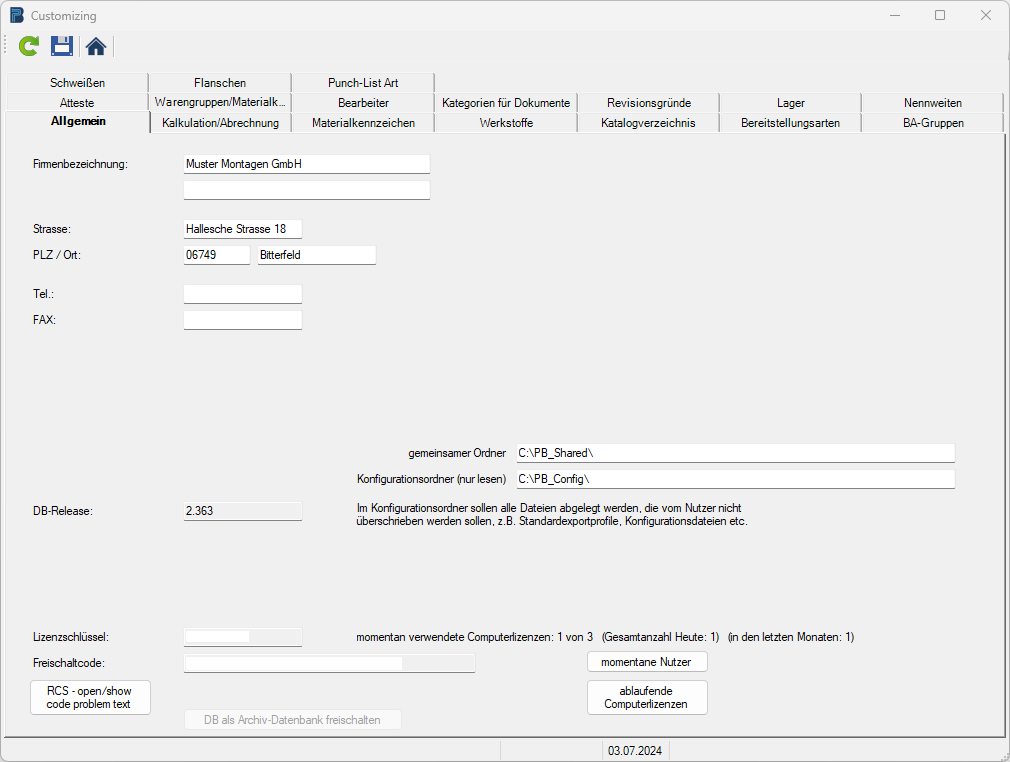Click the home icon in toolbar

click(x=95, y=46)
